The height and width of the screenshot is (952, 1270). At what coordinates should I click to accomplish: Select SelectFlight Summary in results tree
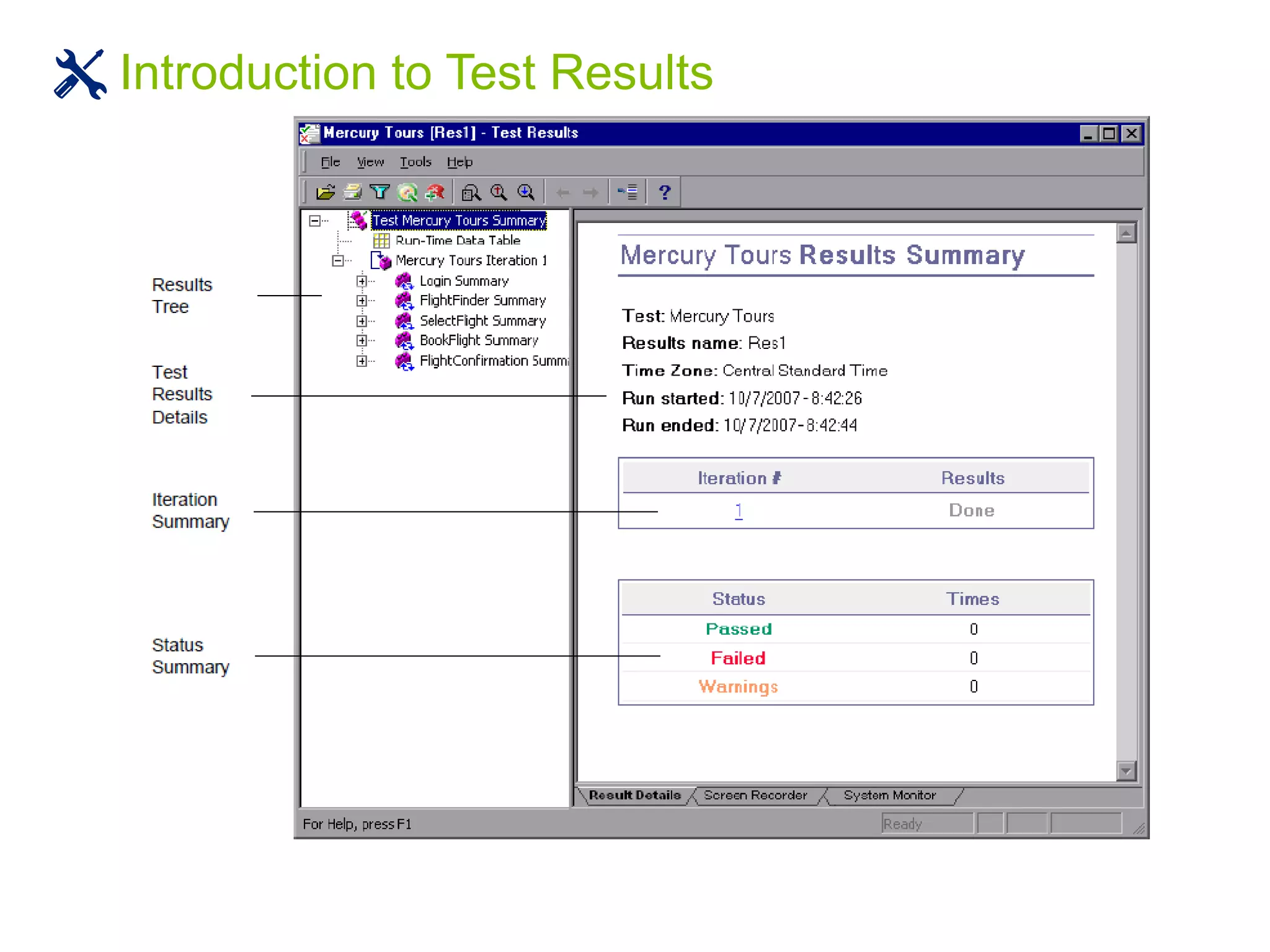(x=482, y=321)
